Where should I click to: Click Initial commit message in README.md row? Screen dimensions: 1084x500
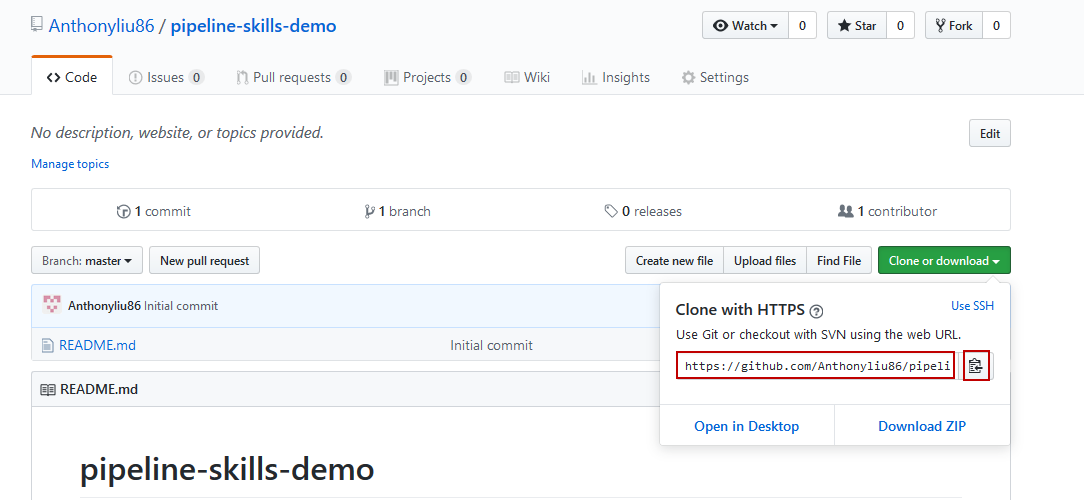click(492, 345)
